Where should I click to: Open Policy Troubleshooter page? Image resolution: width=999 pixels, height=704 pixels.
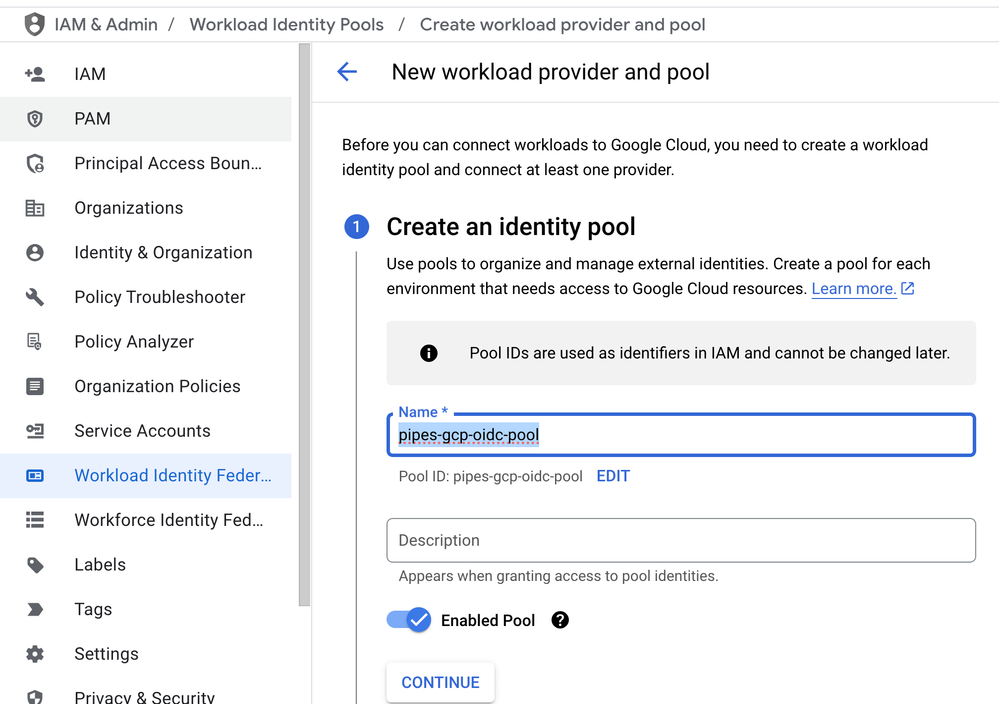(x=145, y=298)
